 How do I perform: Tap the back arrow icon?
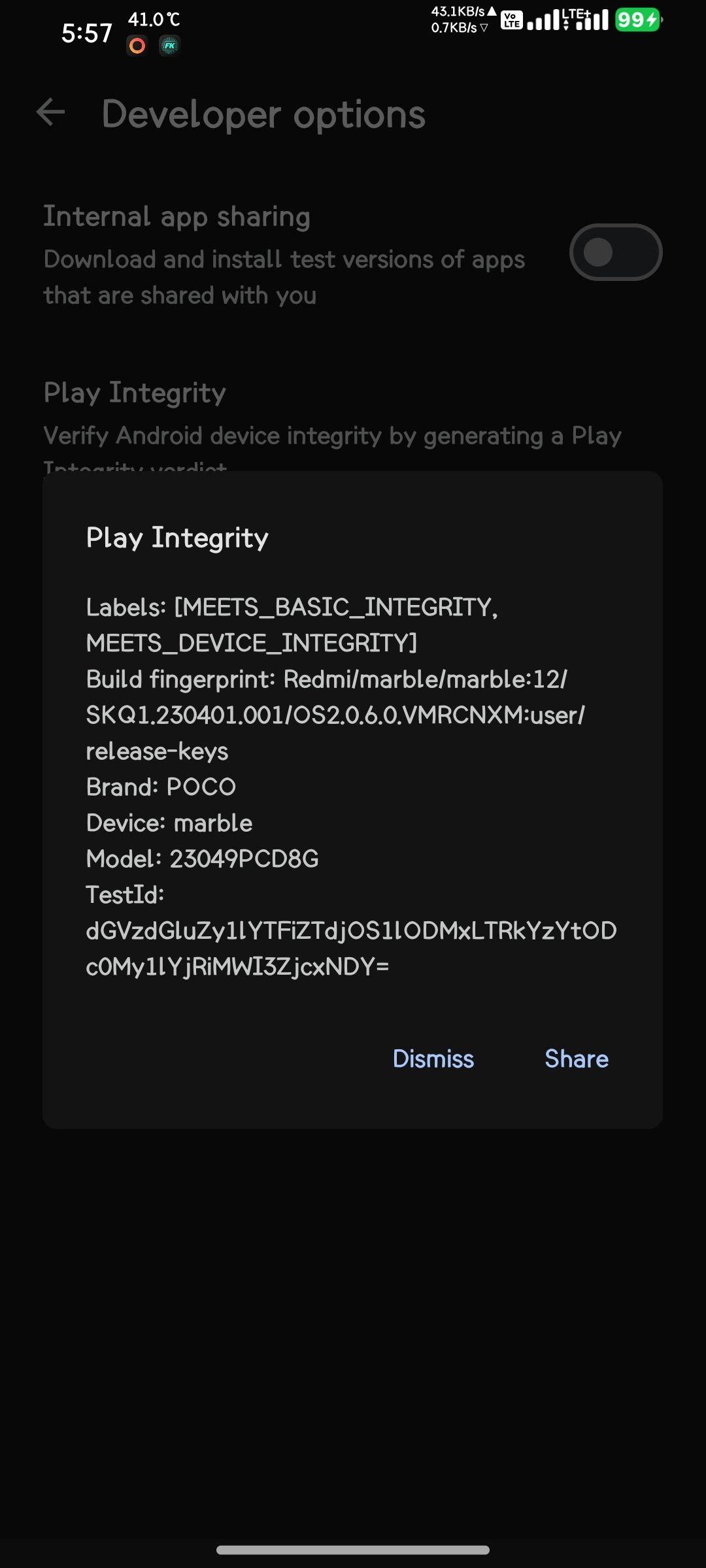(51, 112)
